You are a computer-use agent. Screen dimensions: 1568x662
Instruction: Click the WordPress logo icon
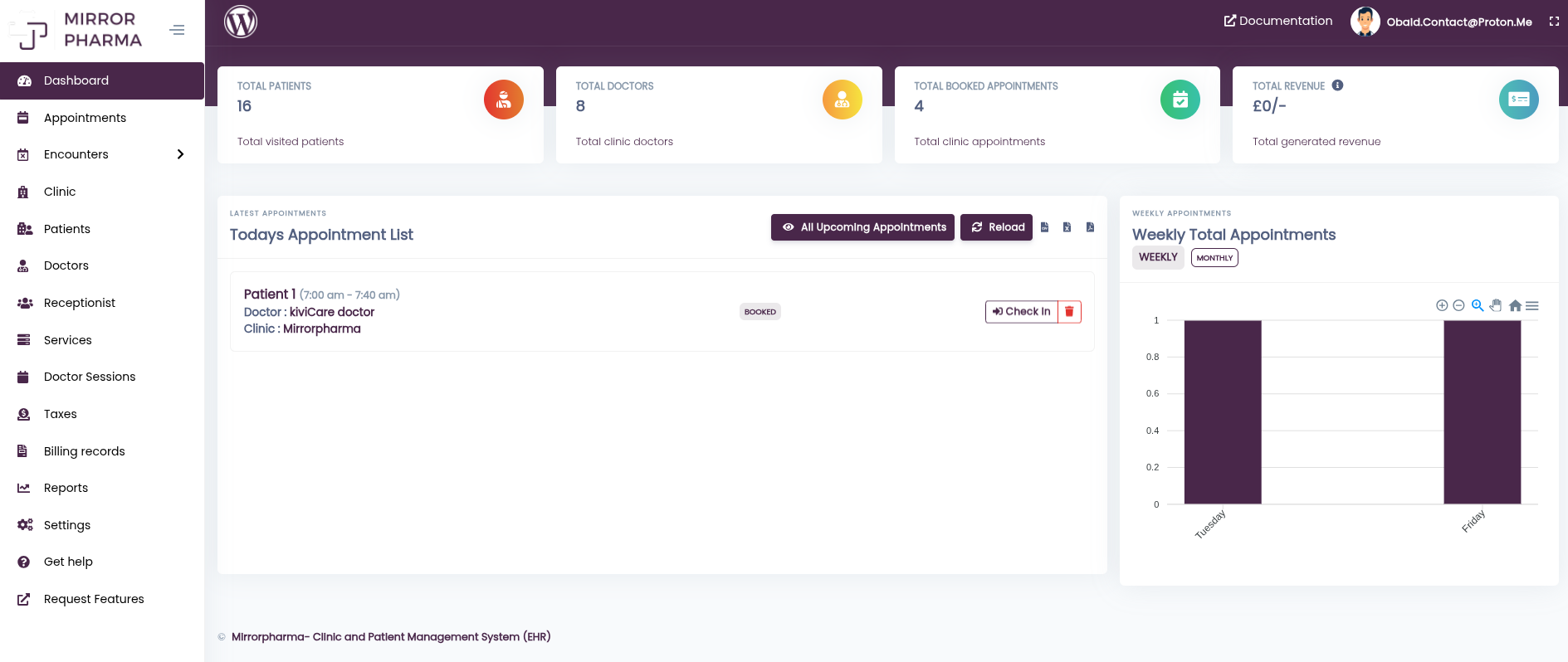241,22
